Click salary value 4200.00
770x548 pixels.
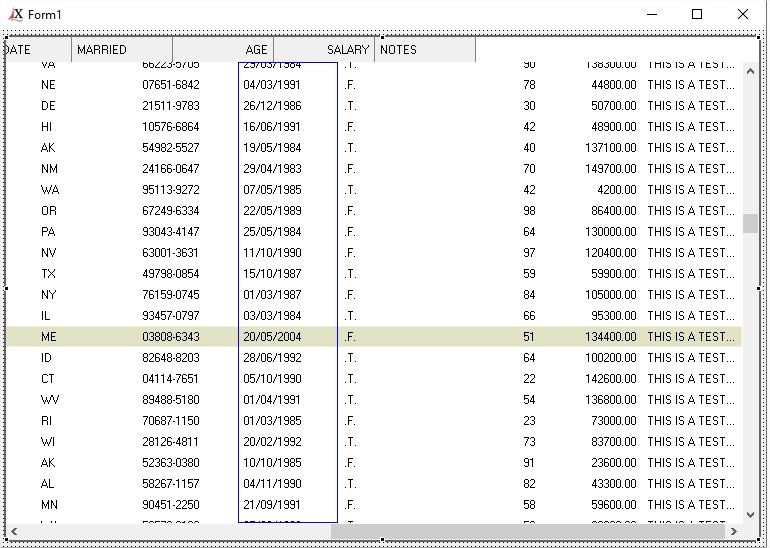coord(617,190)
